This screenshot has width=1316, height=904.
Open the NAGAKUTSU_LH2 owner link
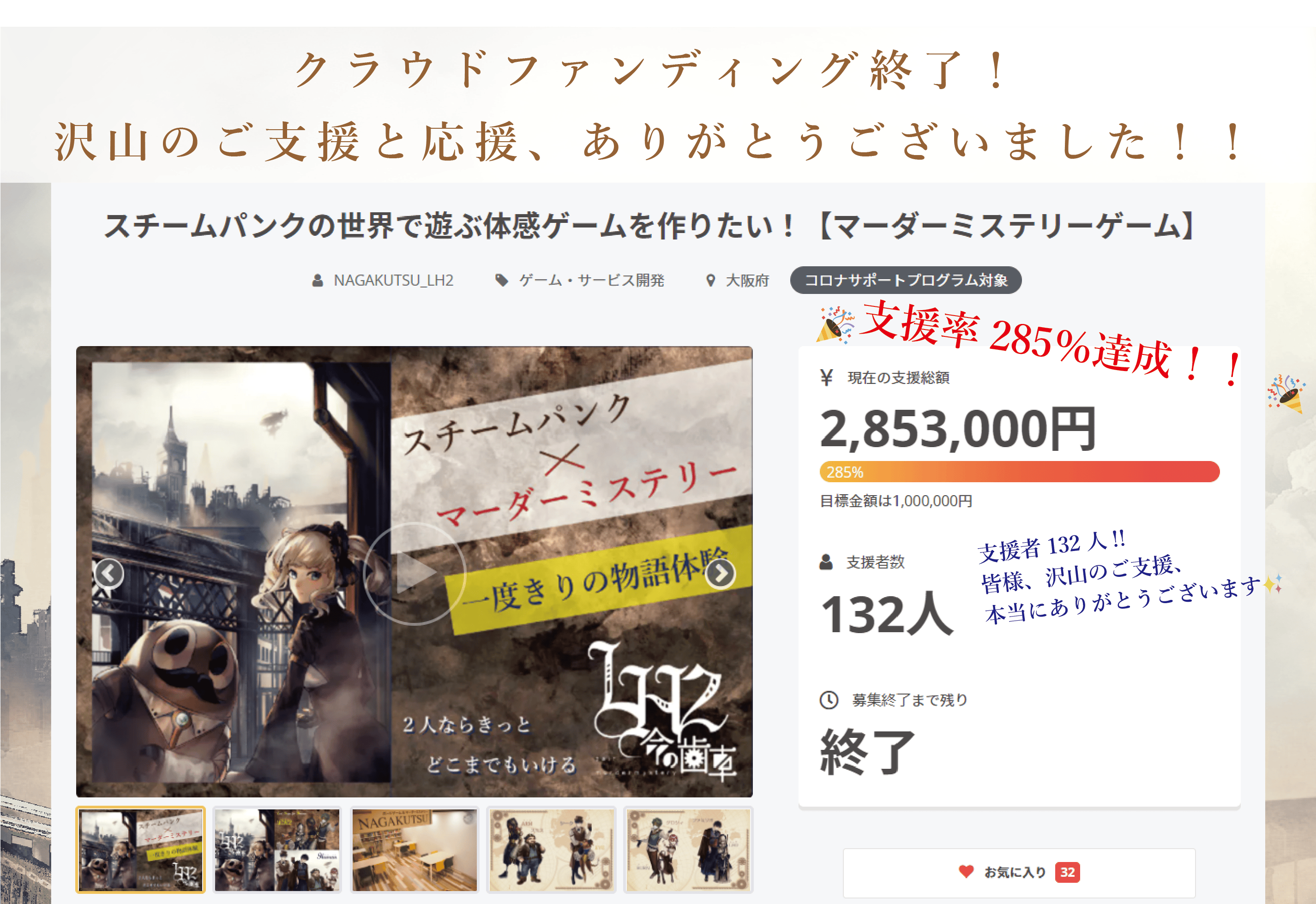click(x=393, y=281)
